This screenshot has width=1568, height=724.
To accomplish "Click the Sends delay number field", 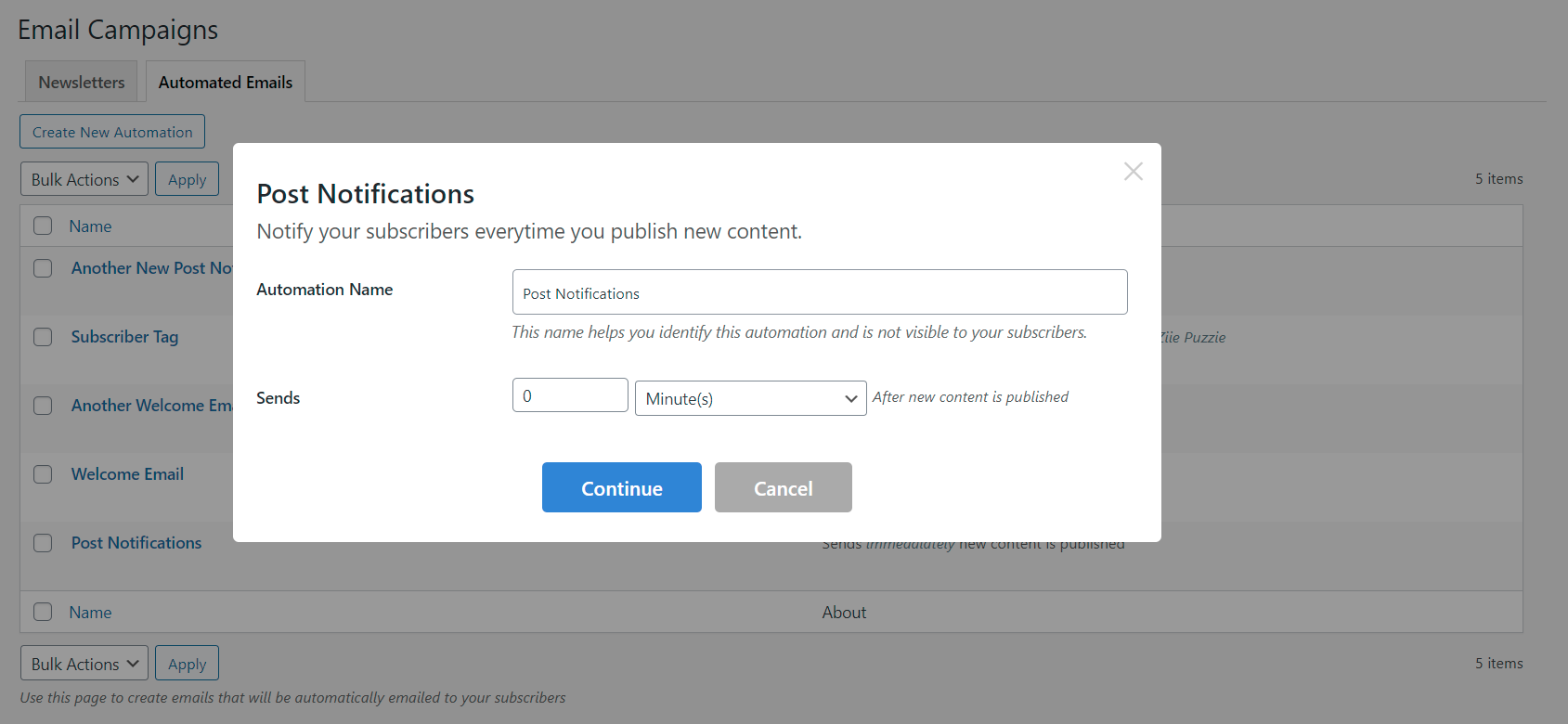I will (569, 395).
